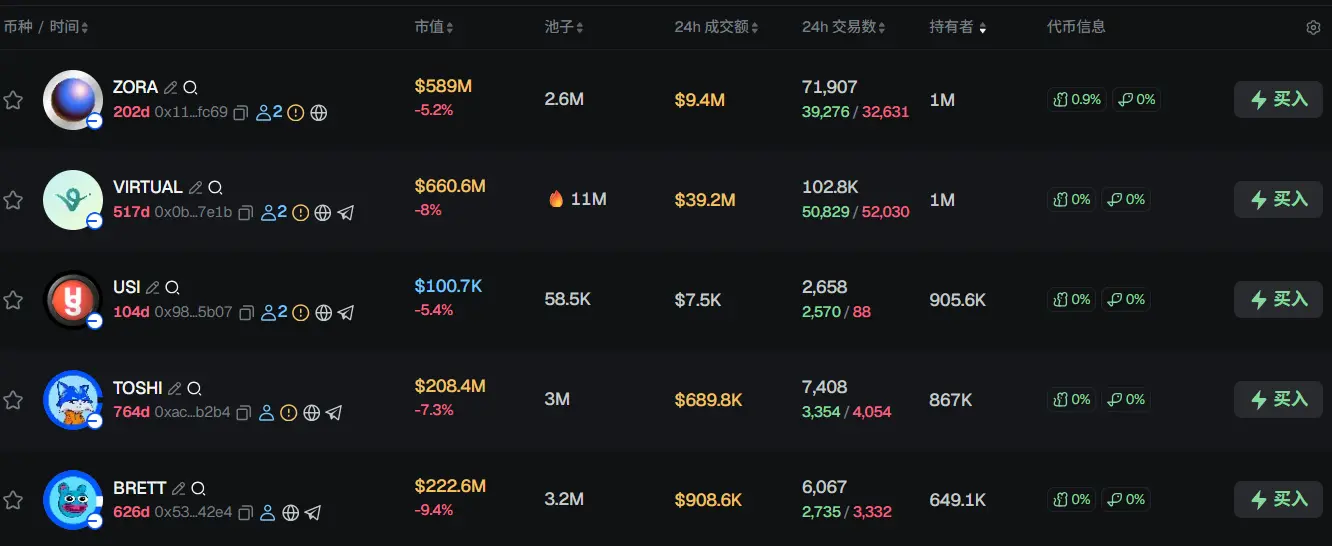Image resolution: width=1332 pixels, height=546 pixels.
Task: Open the website globe icon for BRETT
Action: (x=291, y=513)
